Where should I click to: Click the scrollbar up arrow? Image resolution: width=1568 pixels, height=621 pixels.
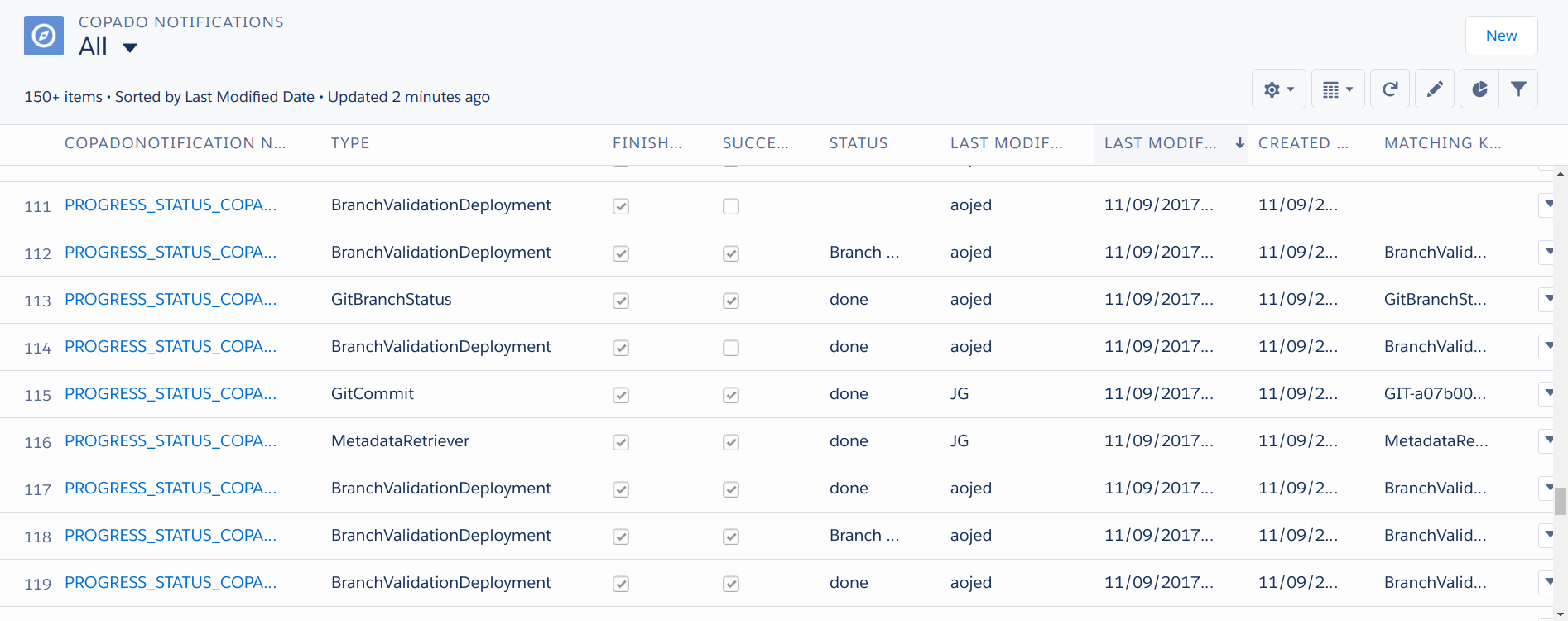pyautogui.click(x=1561, y=174)
